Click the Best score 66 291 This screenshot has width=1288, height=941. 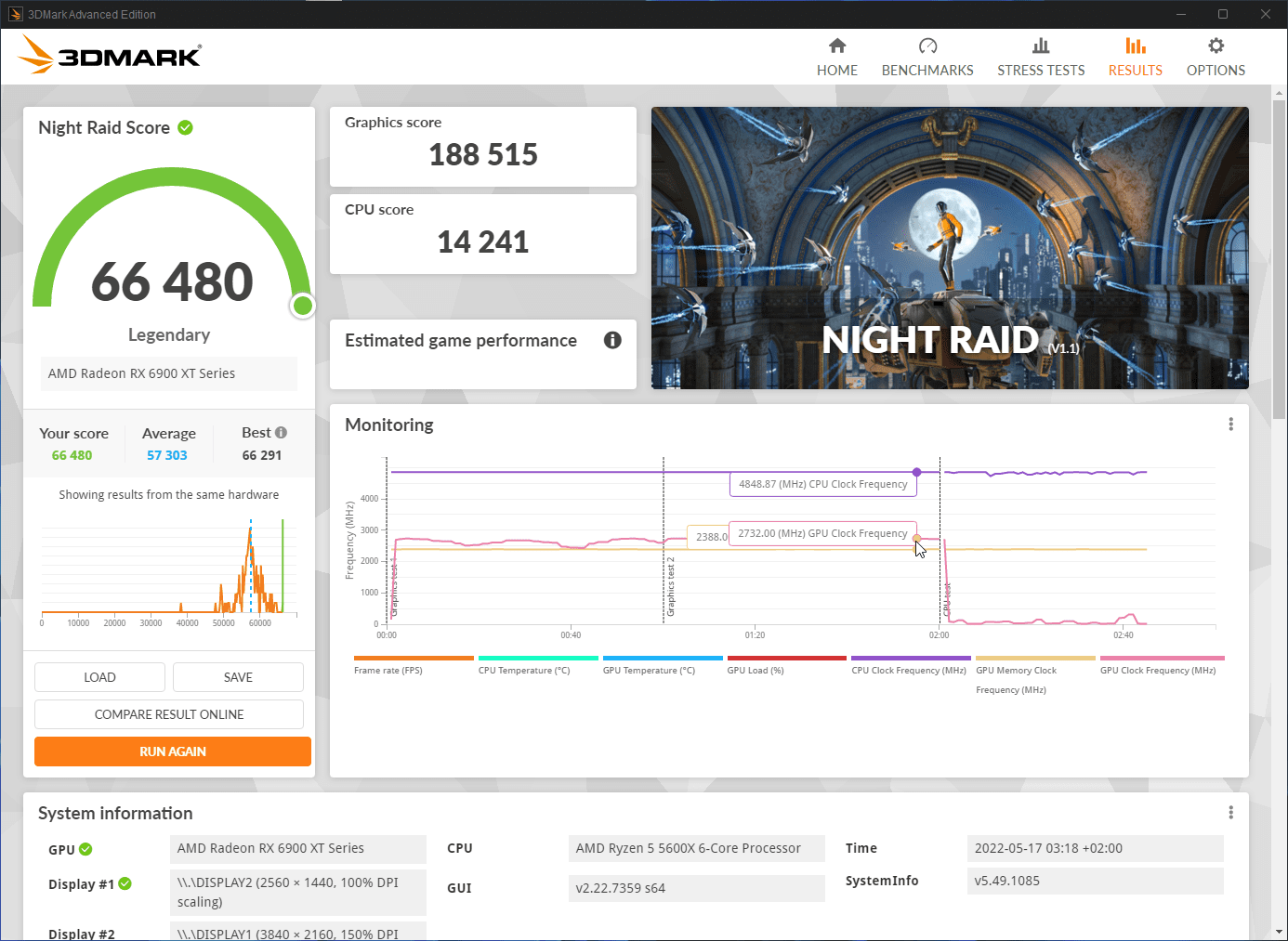pos(262,455)
